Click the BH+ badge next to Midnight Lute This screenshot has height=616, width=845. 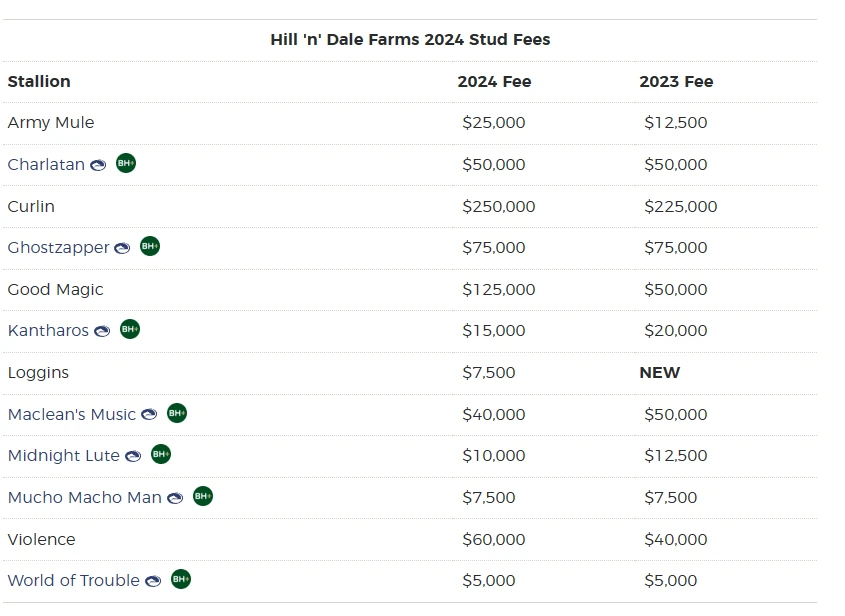tap(161, 454)
